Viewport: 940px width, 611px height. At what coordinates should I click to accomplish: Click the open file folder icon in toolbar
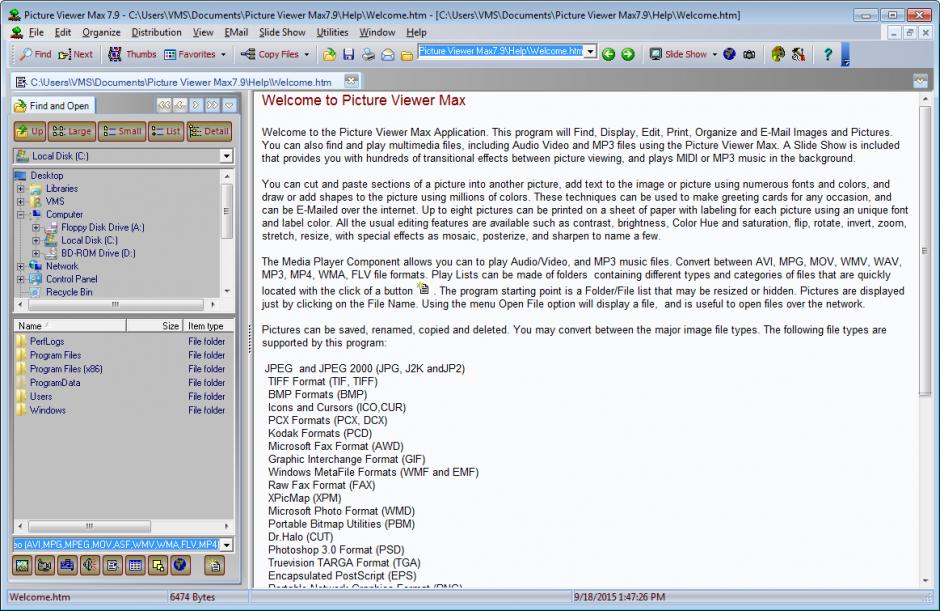coord(329,55)
